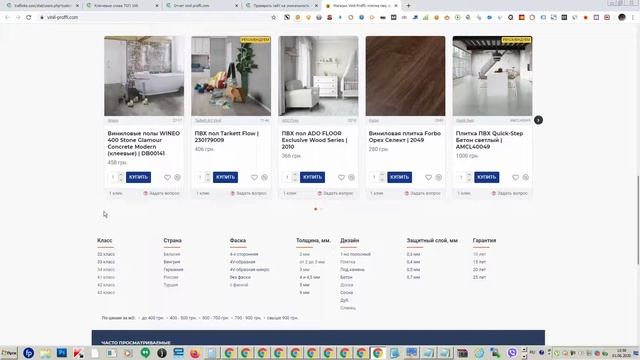Filter by design Под камень
Screen dimensions: 640x360
tap(352, 269)
